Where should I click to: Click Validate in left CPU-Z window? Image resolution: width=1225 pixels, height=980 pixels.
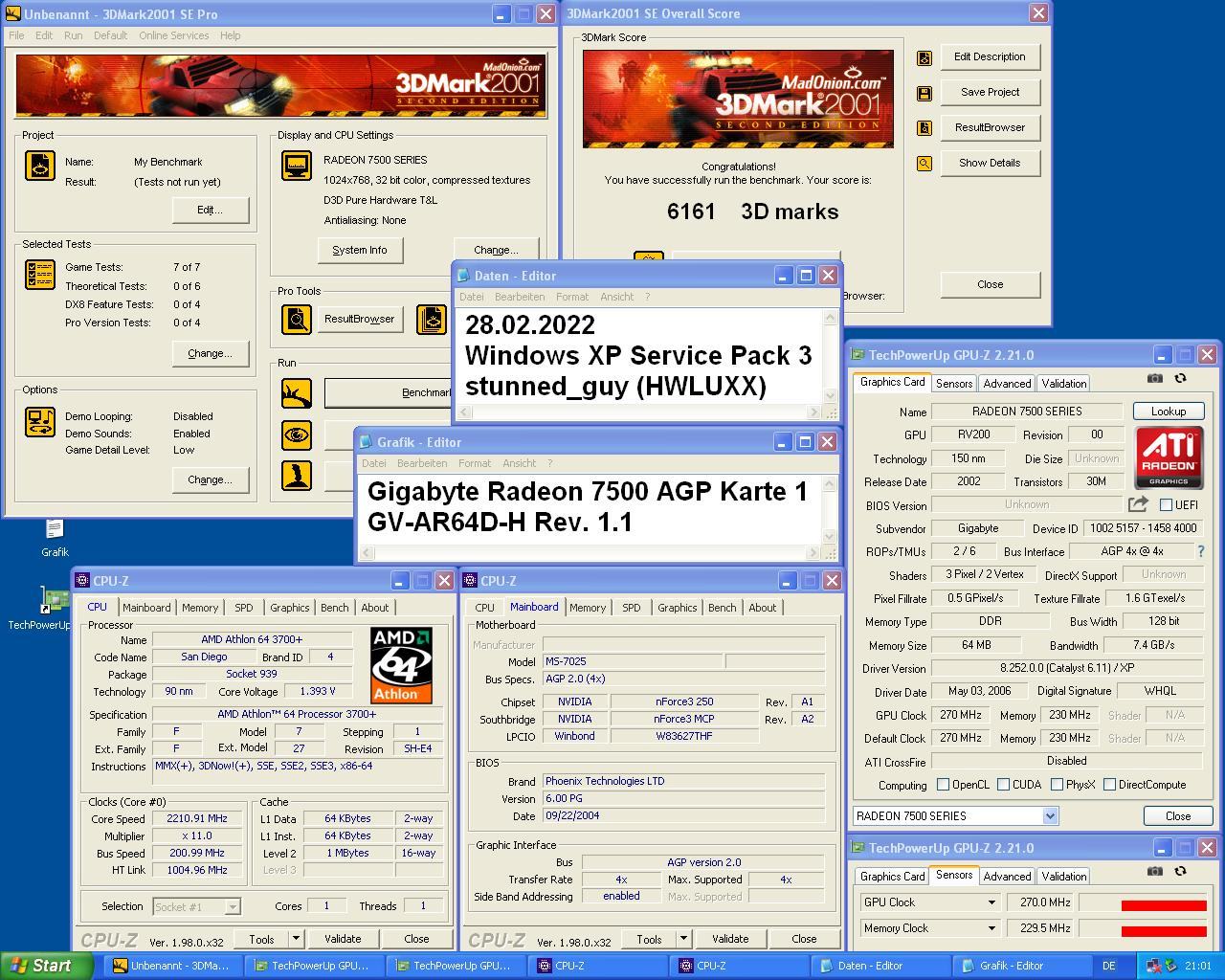coord(343,939)
